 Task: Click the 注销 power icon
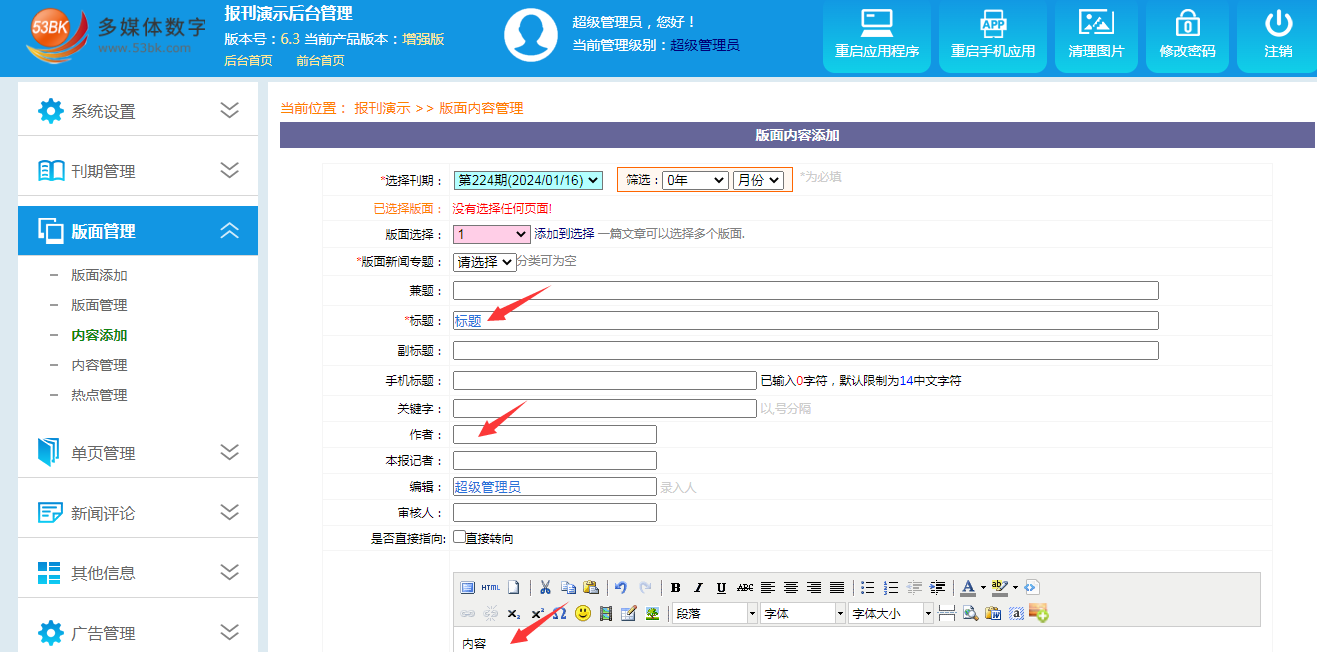(1277, 36)
